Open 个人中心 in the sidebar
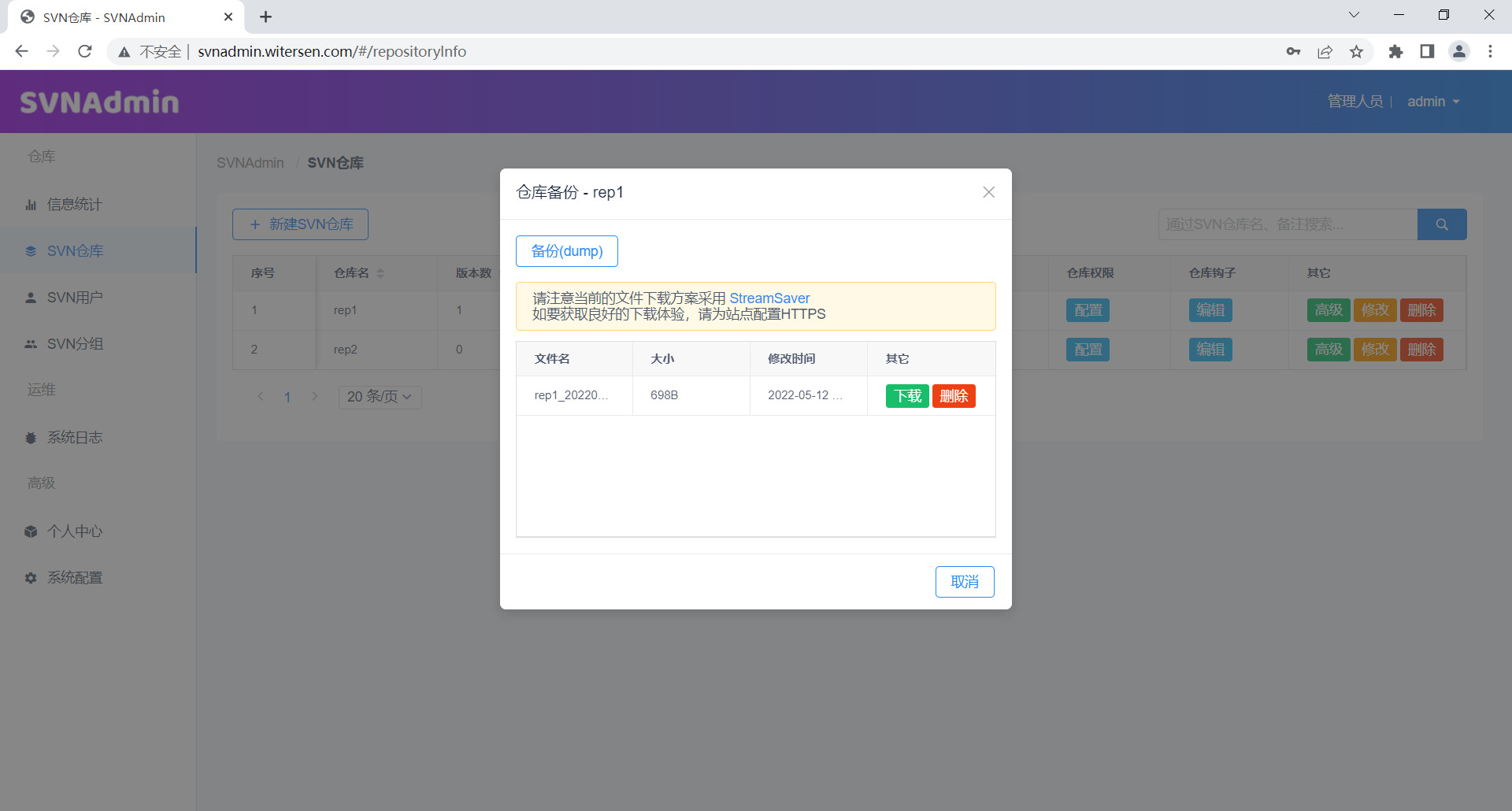 98,531
